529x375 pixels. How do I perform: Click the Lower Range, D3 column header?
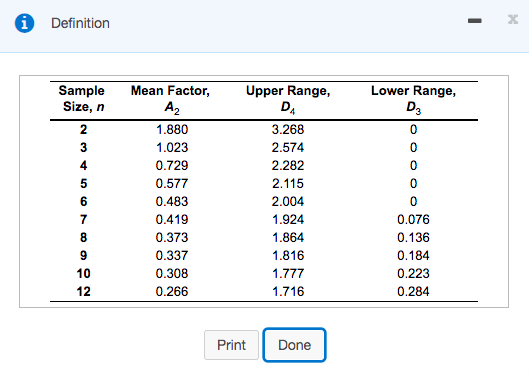tap(413, 99)
